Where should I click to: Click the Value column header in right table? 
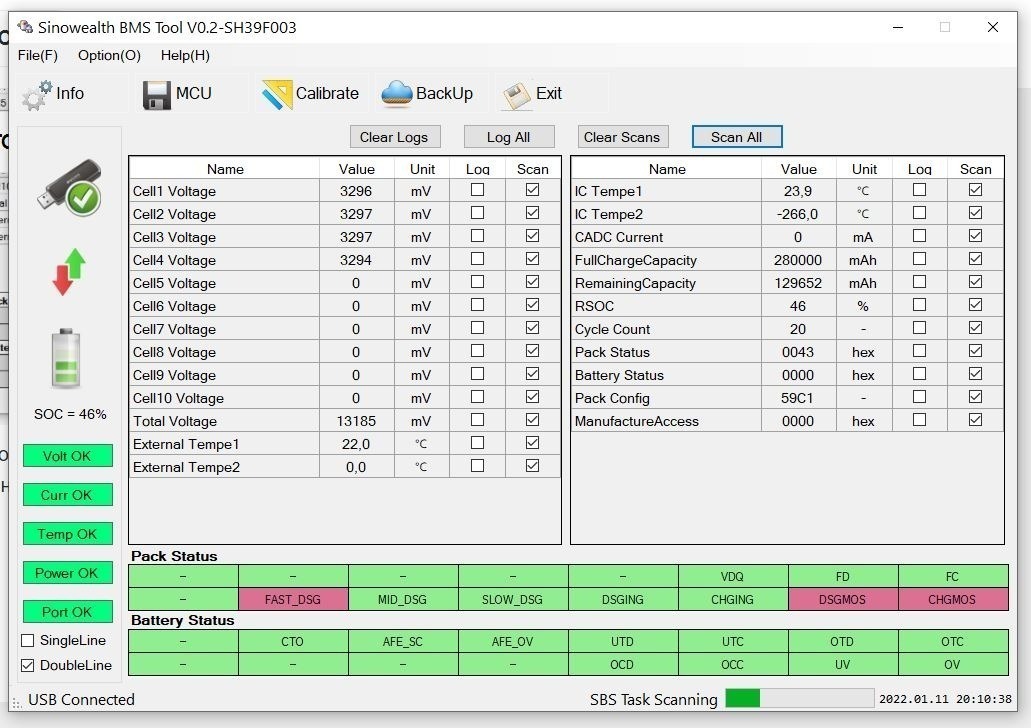coord(798,169)
